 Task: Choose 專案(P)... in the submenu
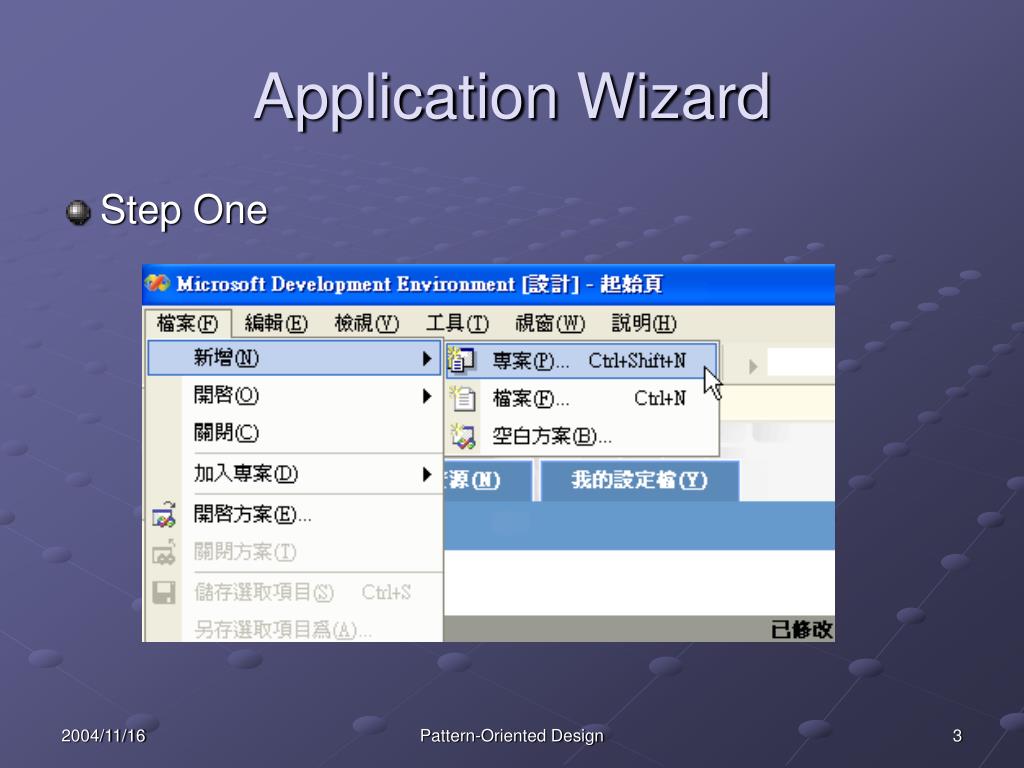[583, 360]
